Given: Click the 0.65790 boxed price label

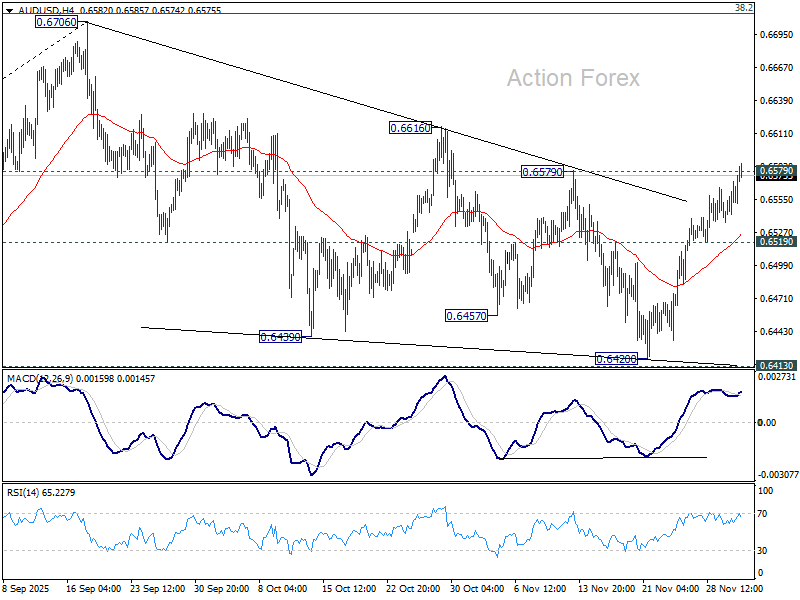Looking at the screenshot, I should (542, 172).
